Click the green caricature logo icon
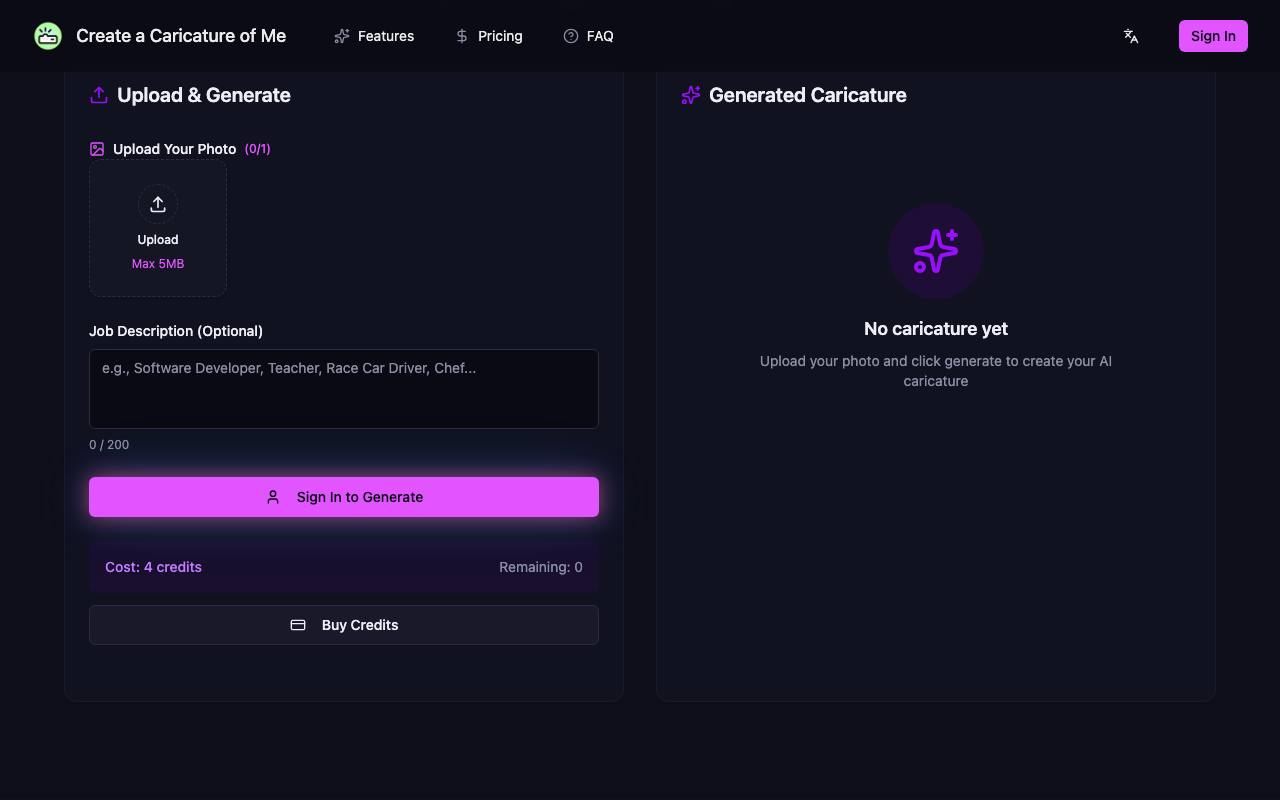Image resolution: width=1280 pixels, height=800 pixels. click(x=48, y=36)
